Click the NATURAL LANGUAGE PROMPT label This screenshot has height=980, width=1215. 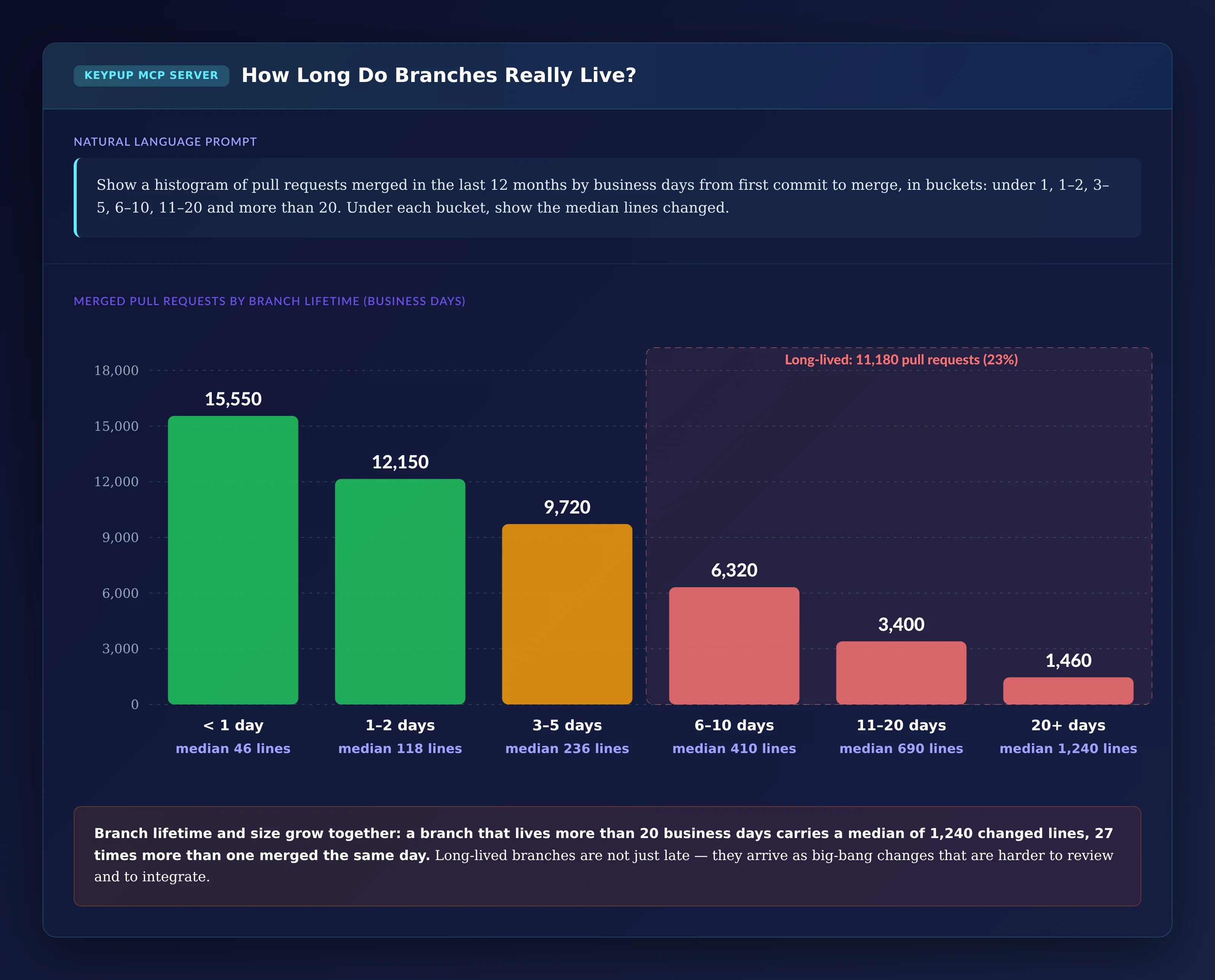(165, 142)
